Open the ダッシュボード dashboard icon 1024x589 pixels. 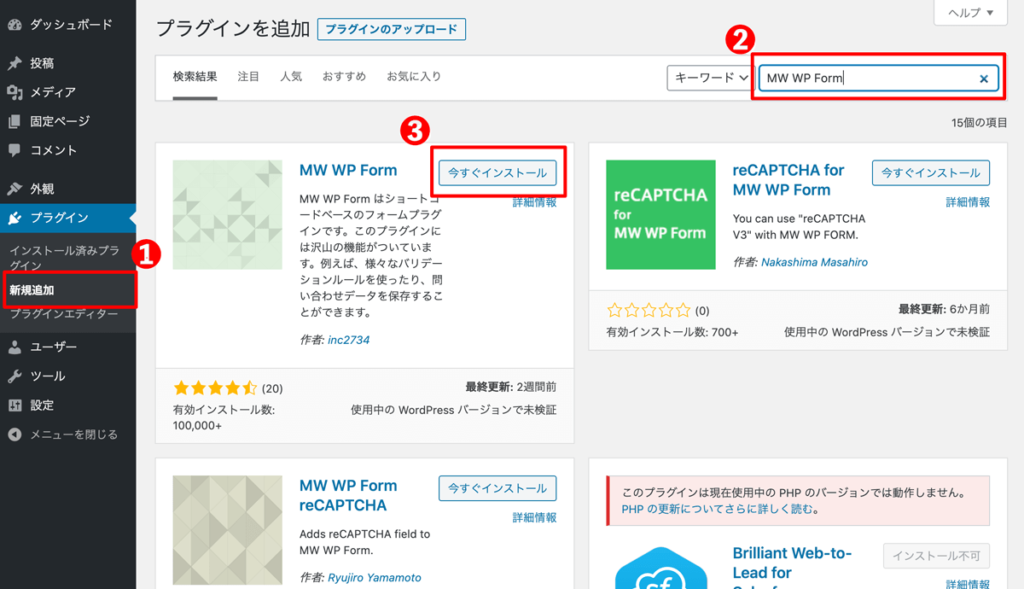[14, 25]
